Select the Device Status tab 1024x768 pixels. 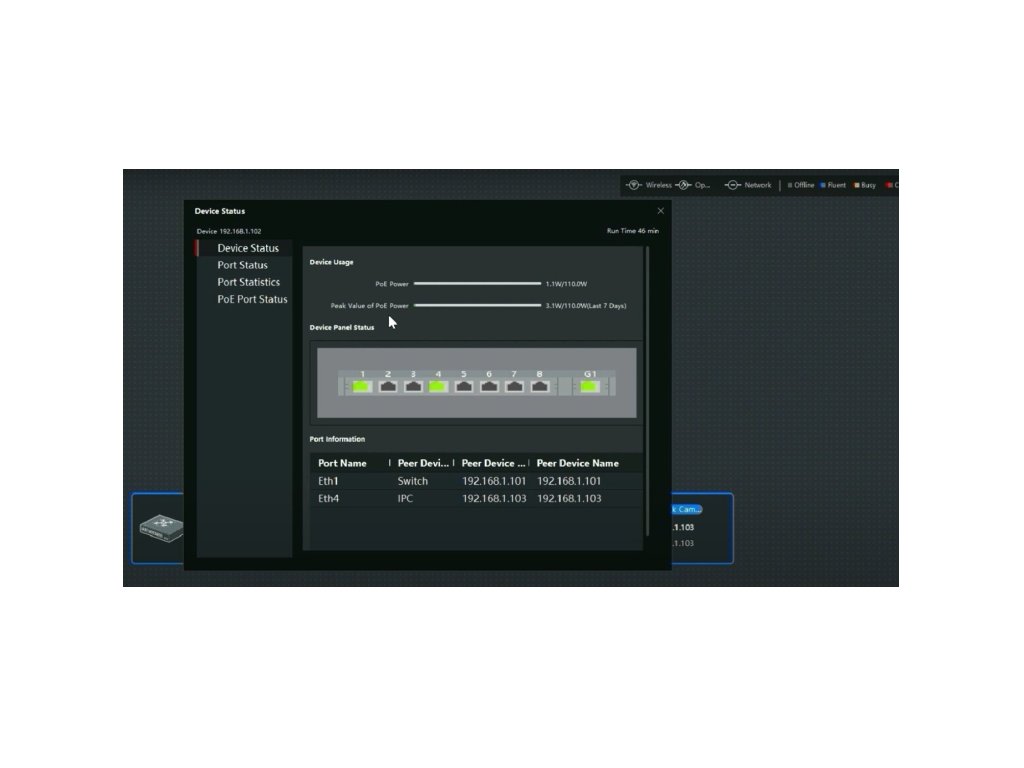248,248
